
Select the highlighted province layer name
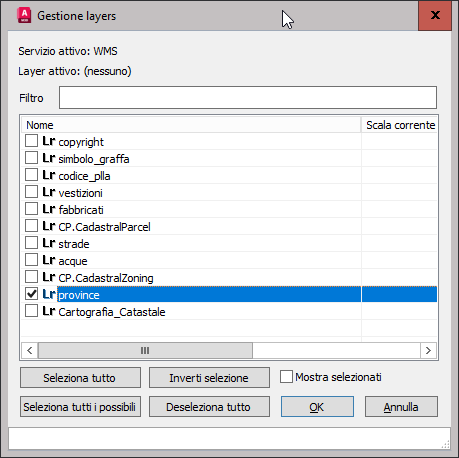[x=79, y=295]
